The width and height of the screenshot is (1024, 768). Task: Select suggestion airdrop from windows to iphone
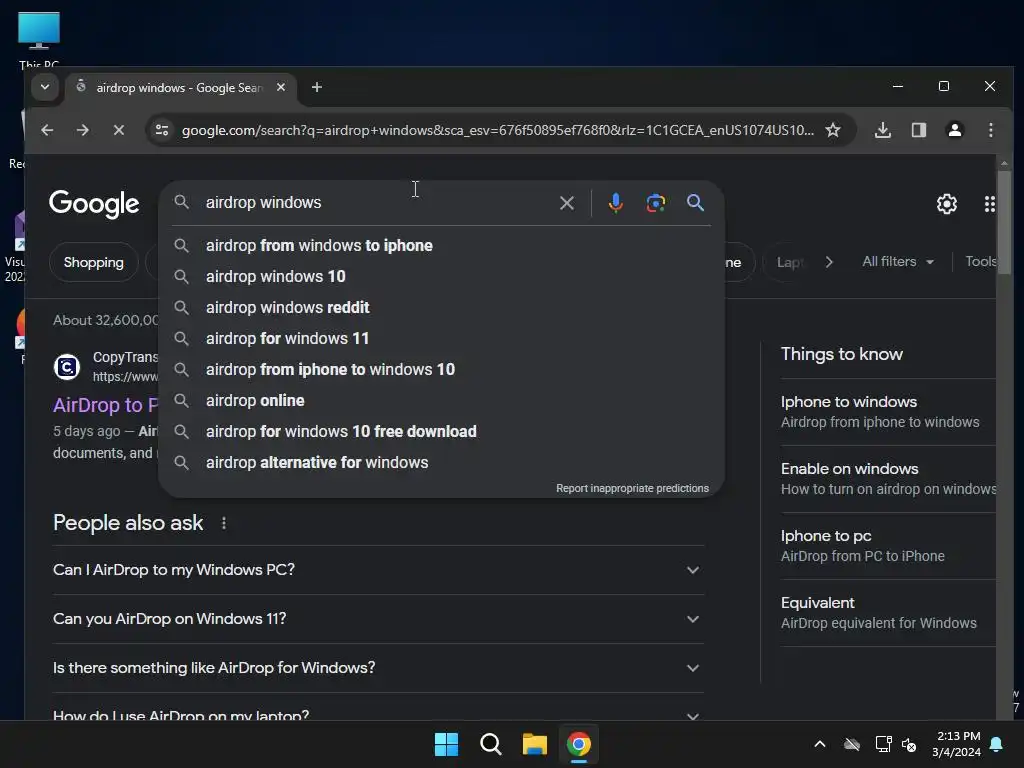[x=441, y=246]
